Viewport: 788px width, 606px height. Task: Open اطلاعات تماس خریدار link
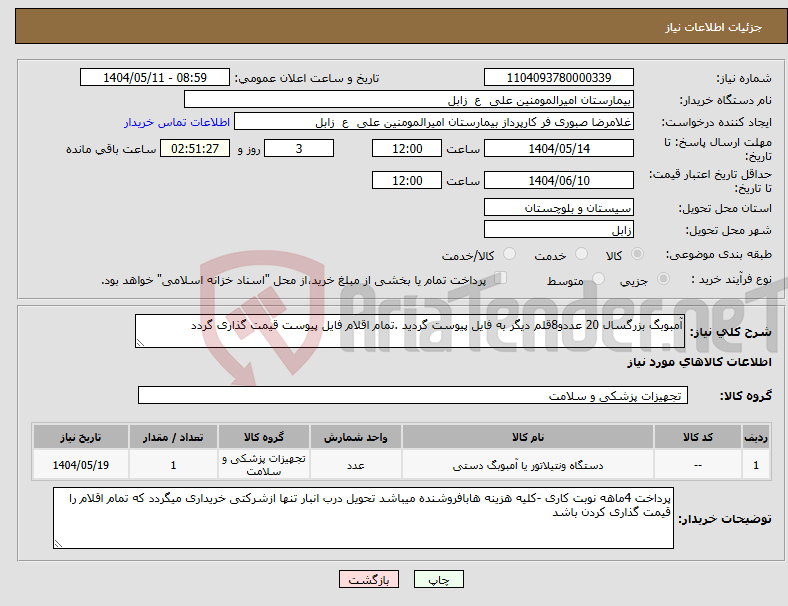177,122
